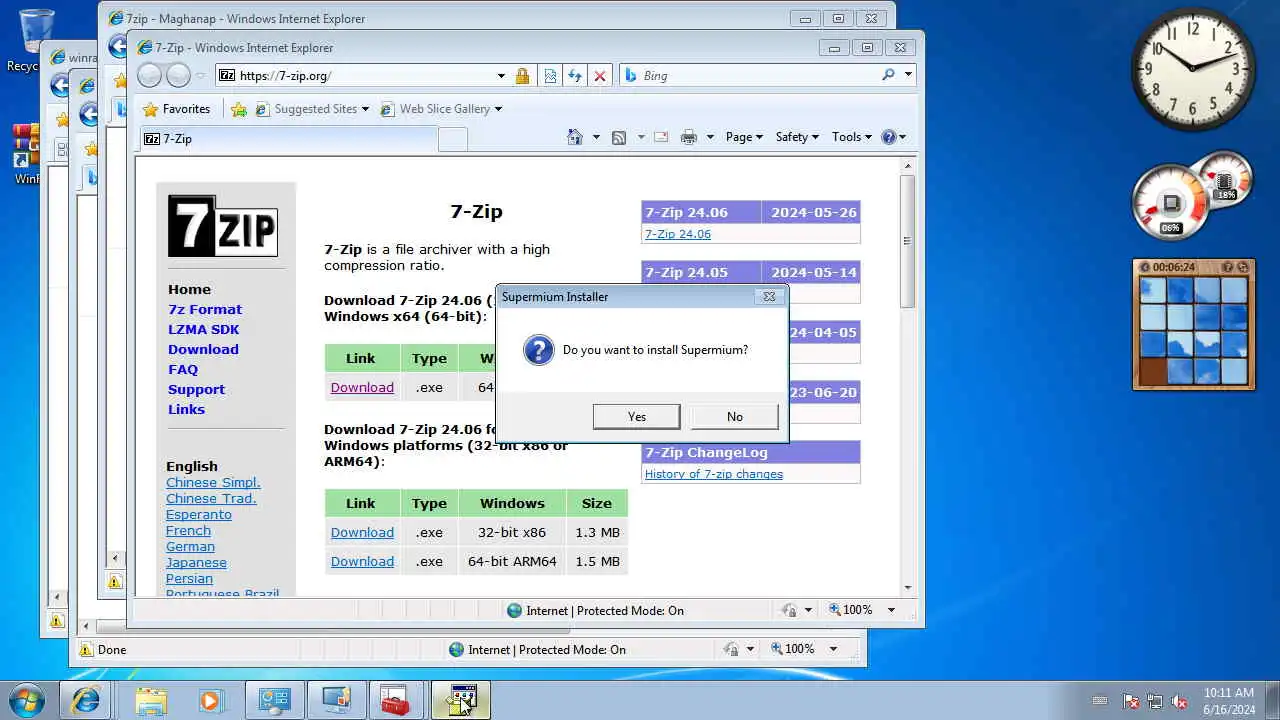Click Yes in the Supermium Installer dialog
Image resolution: width=1280 pixels, height=720 pixels.
coord(636,416)
